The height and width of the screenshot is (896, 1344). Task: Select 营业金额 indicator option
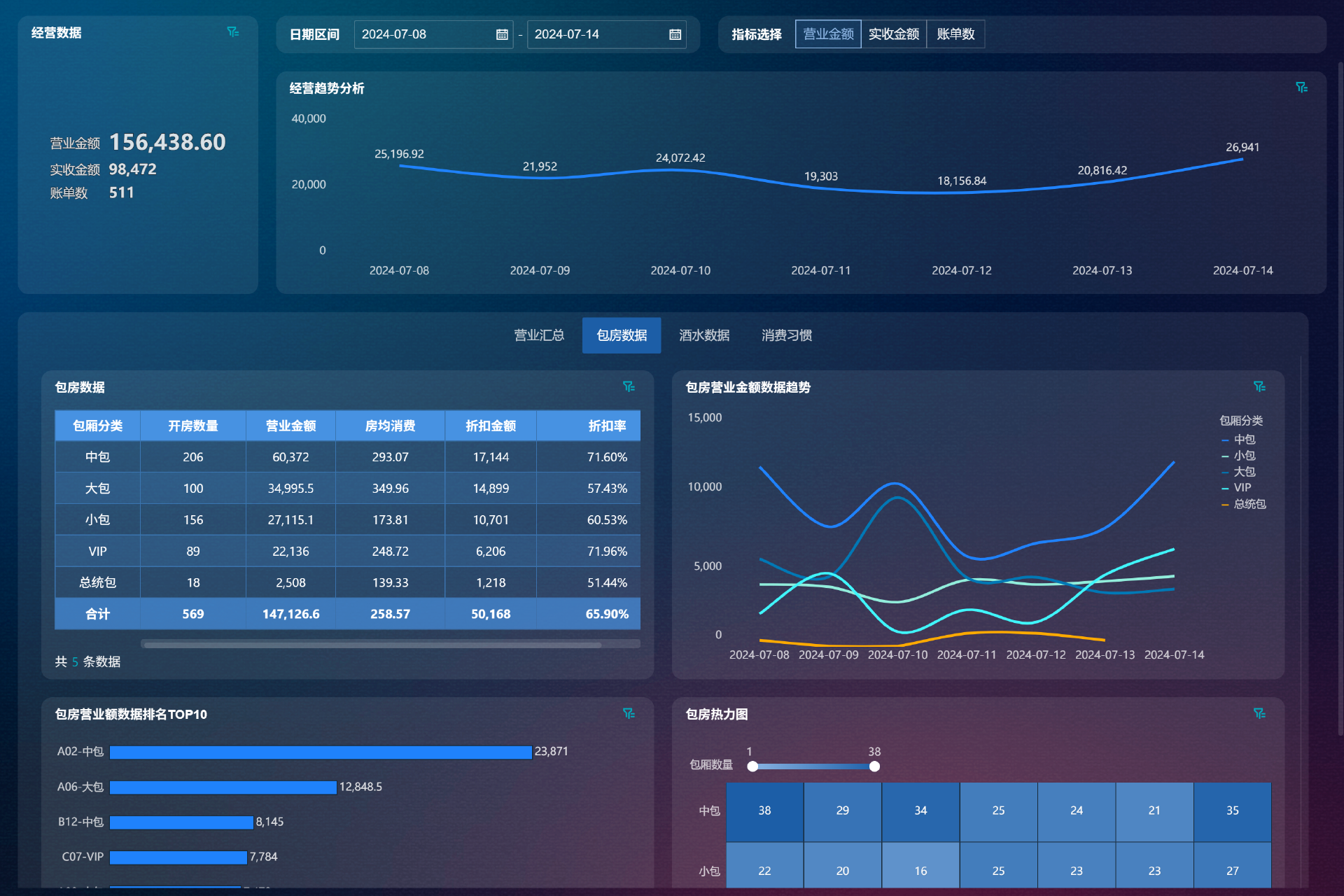pos(828,34)
